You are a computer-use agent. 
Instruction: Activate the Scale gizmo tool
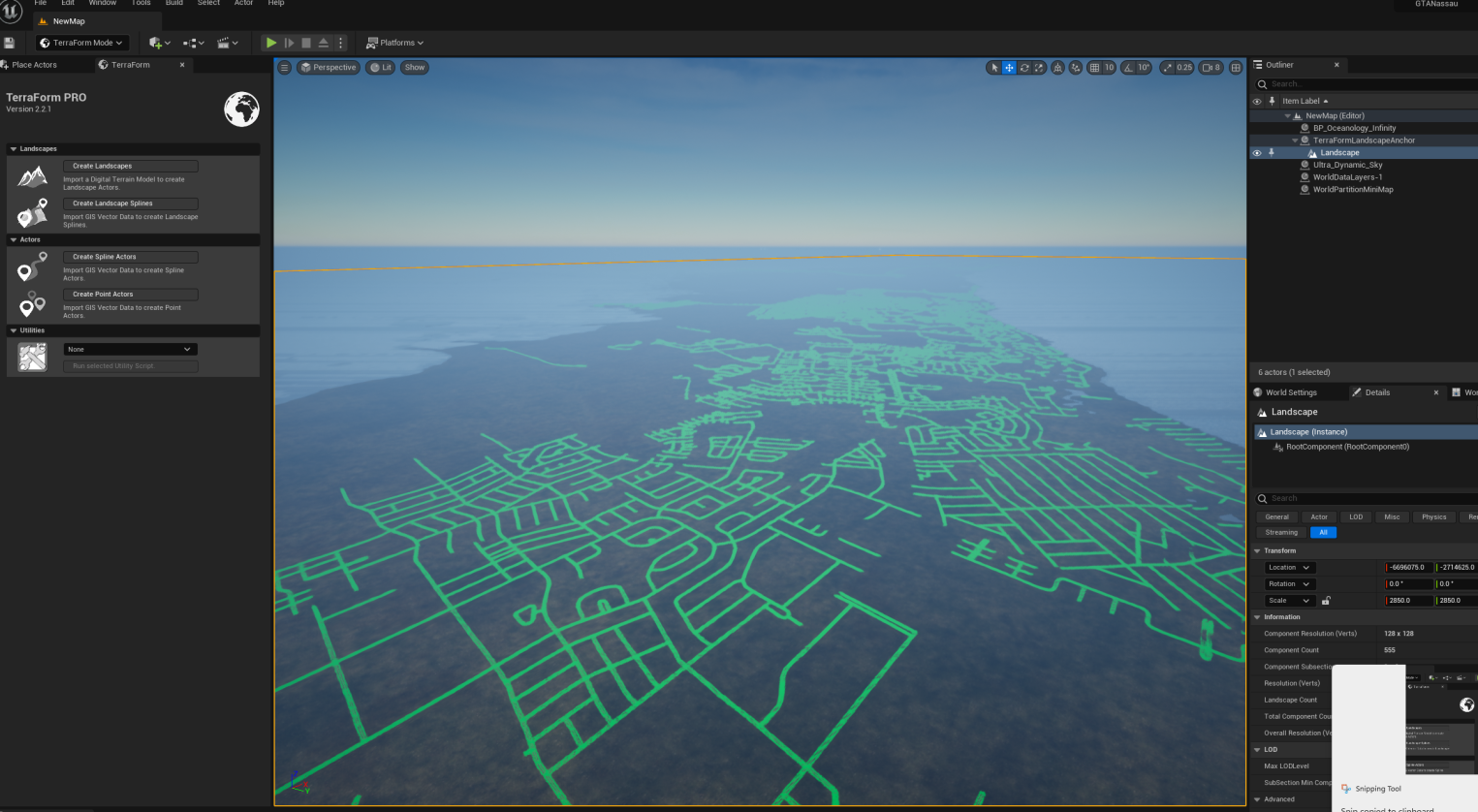point(1039,68)
